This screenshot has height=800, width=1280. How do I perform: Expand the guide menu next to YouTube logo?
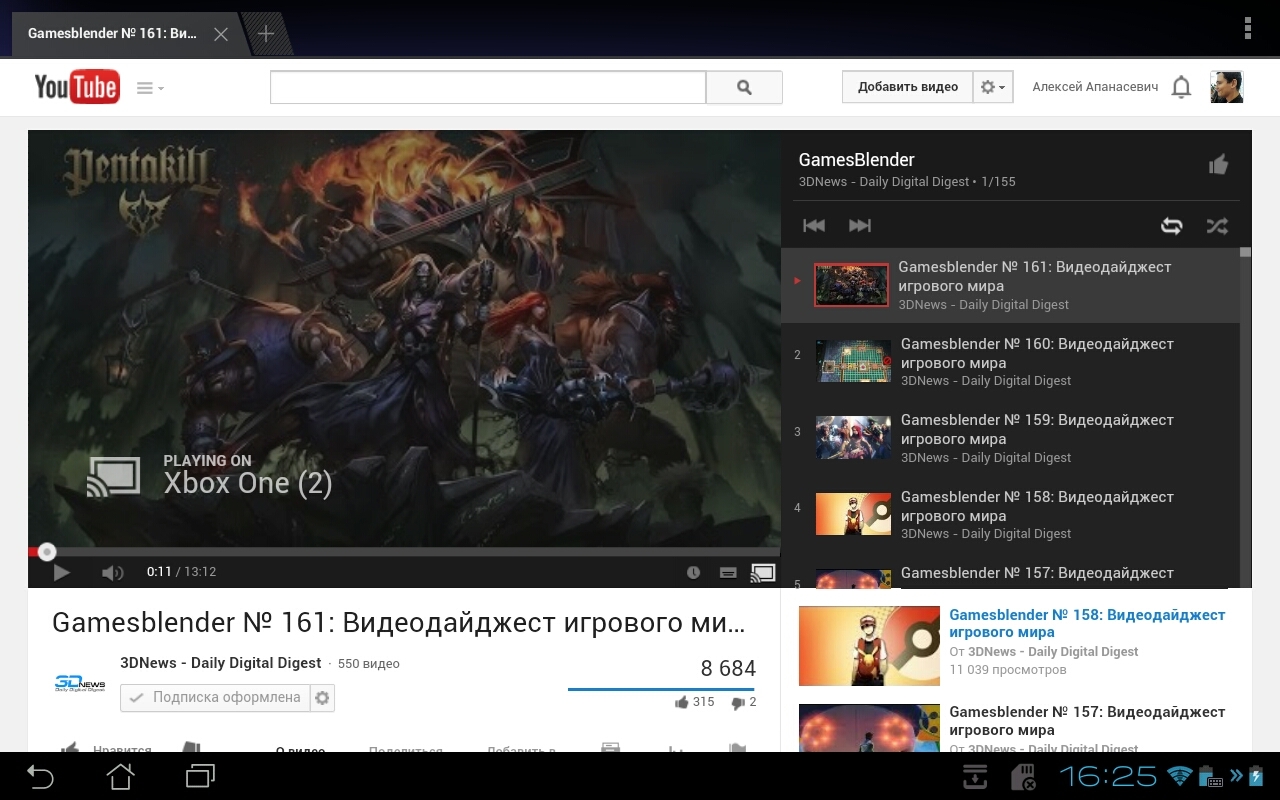(x=150, y=88)
